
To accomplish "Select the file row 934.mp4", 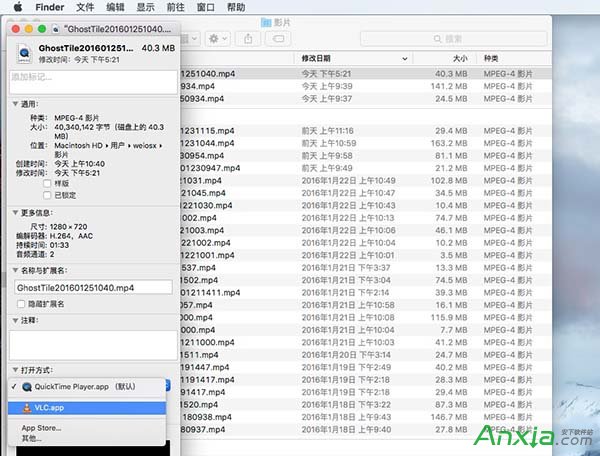I will 366,86.
